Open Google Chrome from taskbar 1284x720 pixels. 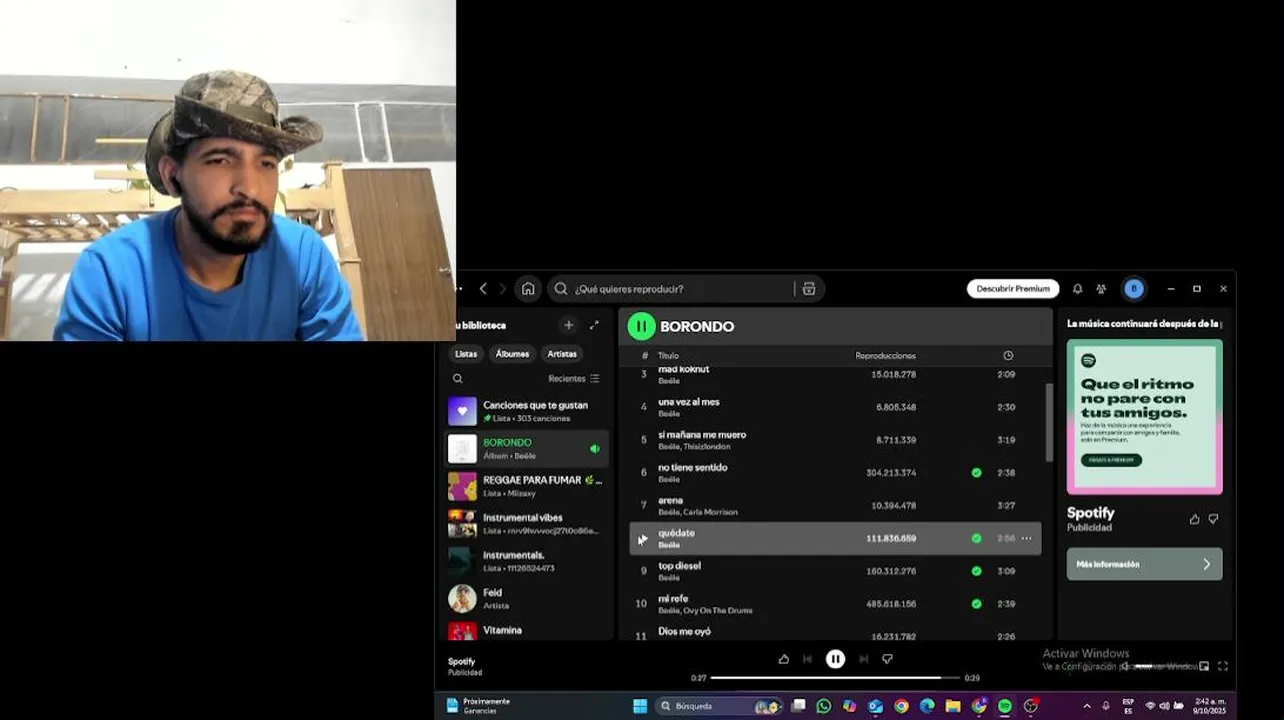pos(901,706)
